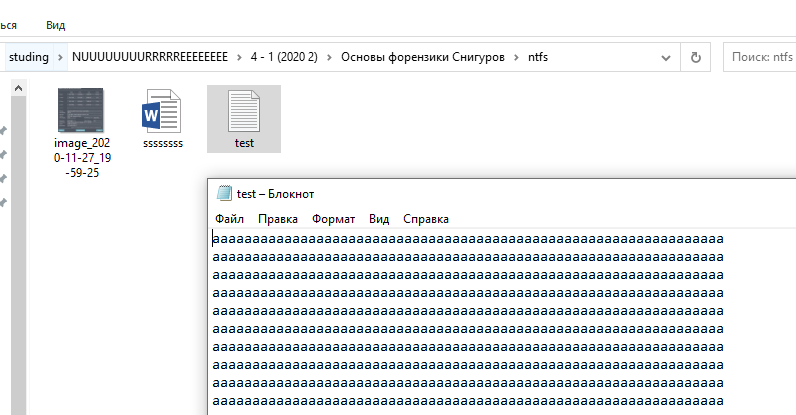The height and width of the screenshot is (415, 796).
Task: Open Формат menu in Notepad
Action: [x=333, y=219]
